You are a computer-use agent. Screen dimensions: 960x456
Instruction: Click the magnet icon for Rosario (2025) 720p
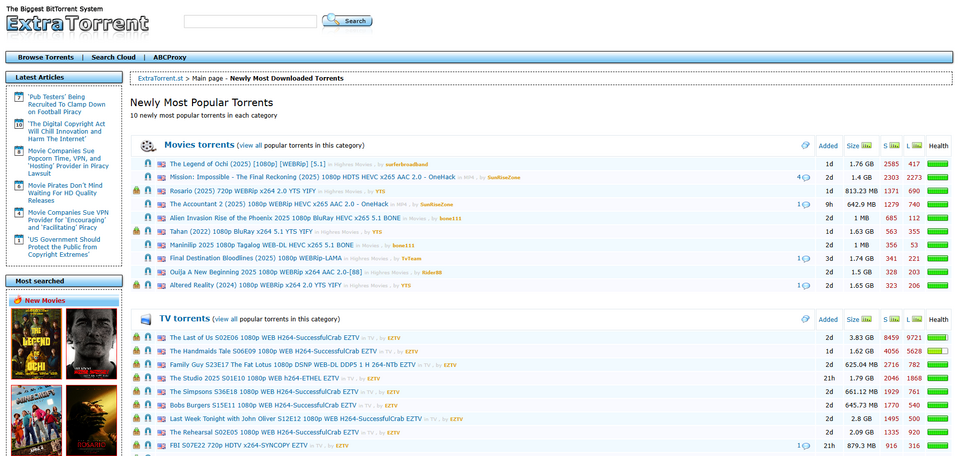[148, 191]
